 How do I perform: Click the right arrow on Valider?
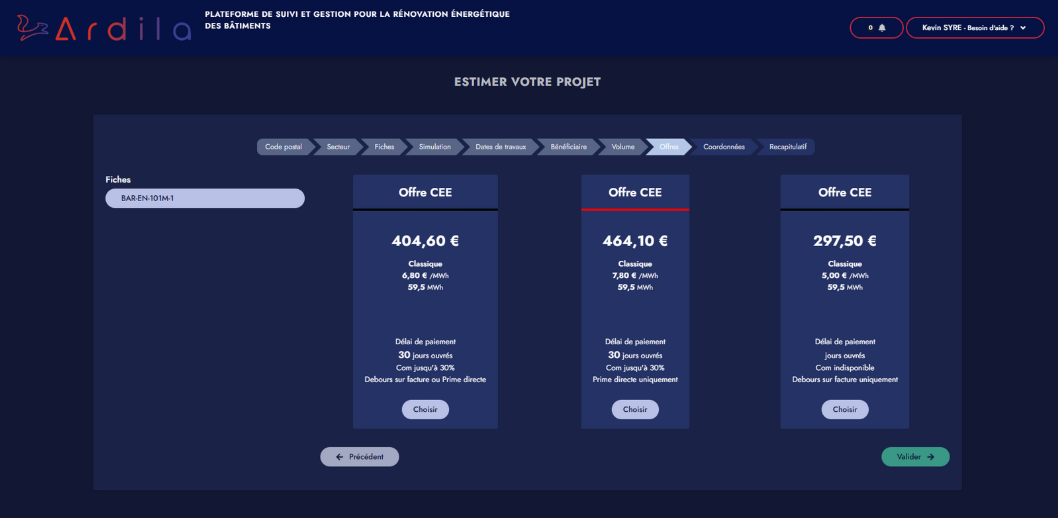click(x=931, y=457)
